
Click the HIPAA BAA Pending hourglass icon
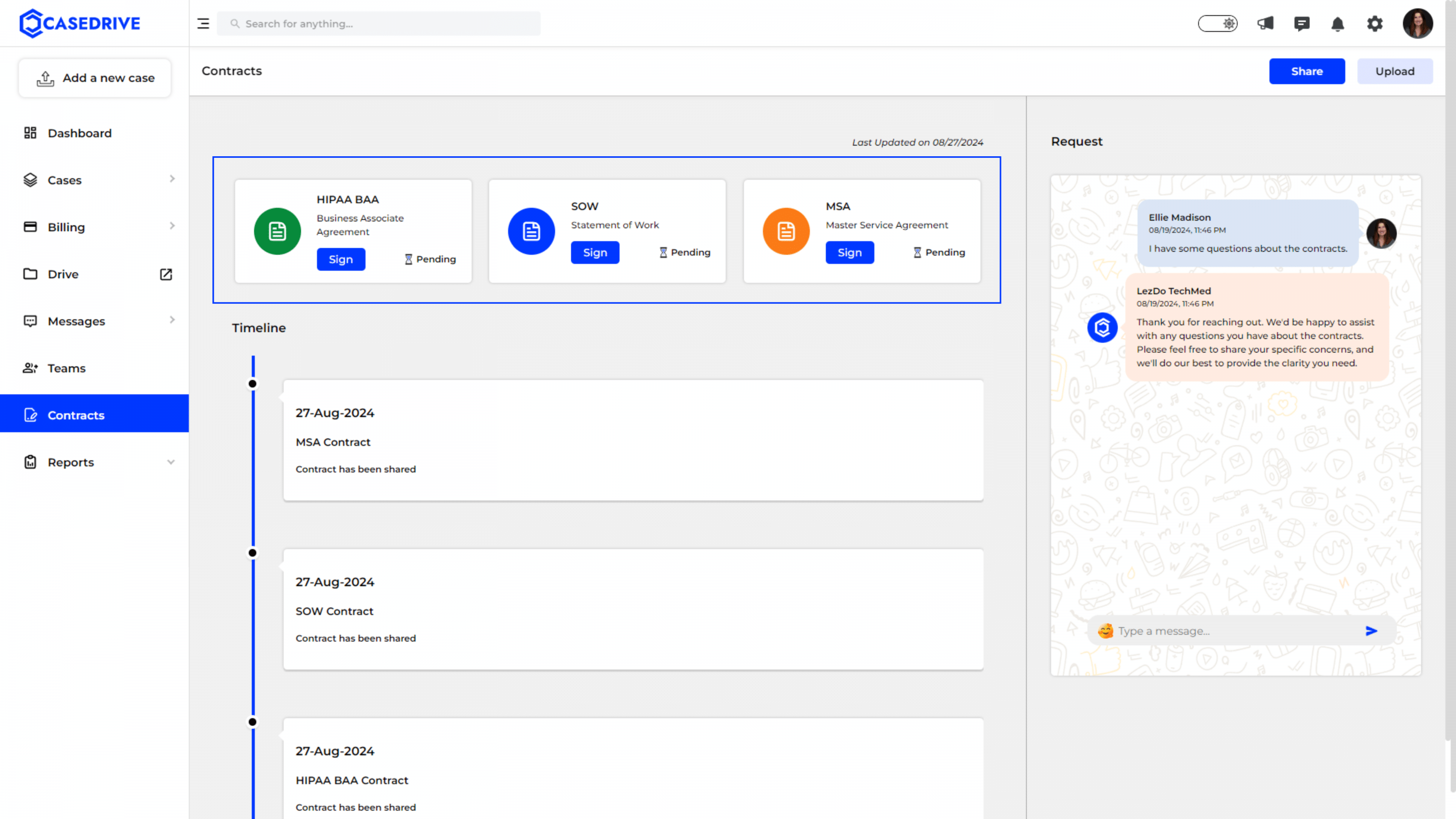click(x=408, y=259)
